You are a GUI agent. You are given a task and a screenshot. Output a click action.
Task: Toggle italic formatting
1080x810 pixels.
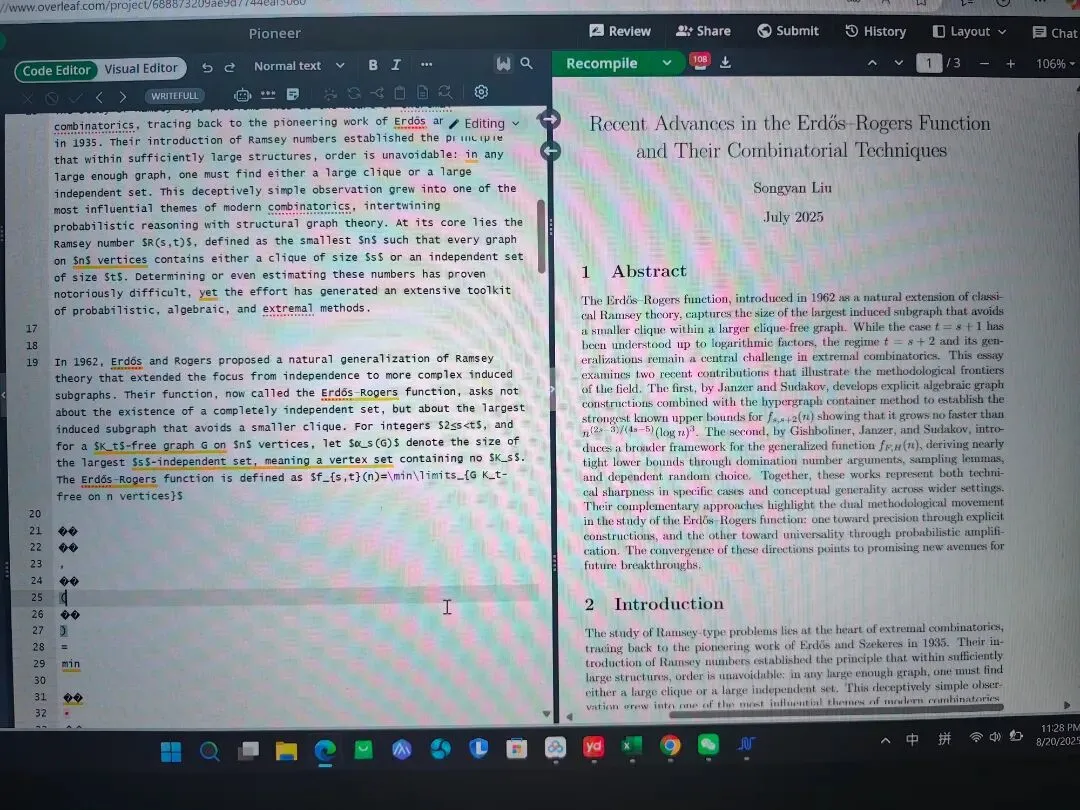pyautogui.click(x=396, y=65)
